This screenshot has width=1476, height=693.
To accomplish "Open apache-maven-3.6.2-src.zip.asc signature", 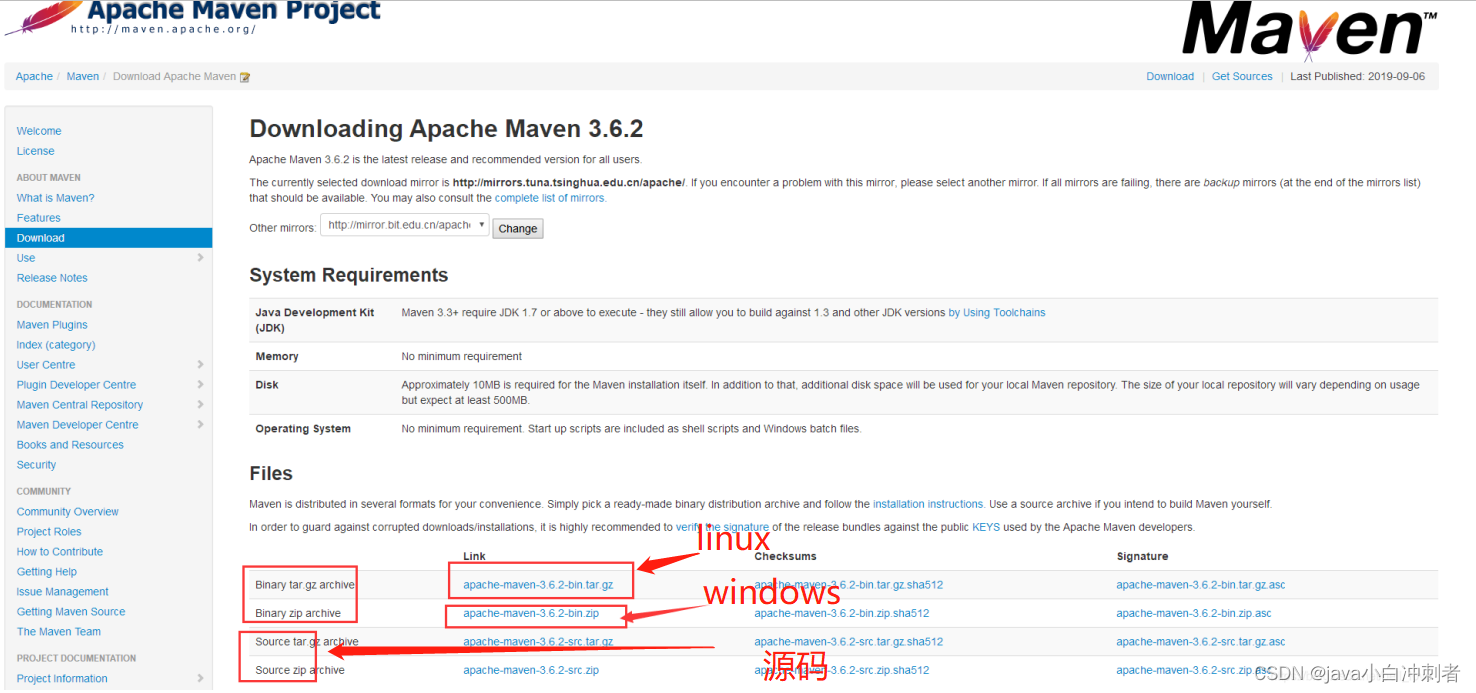I will tap(1194, 670).
